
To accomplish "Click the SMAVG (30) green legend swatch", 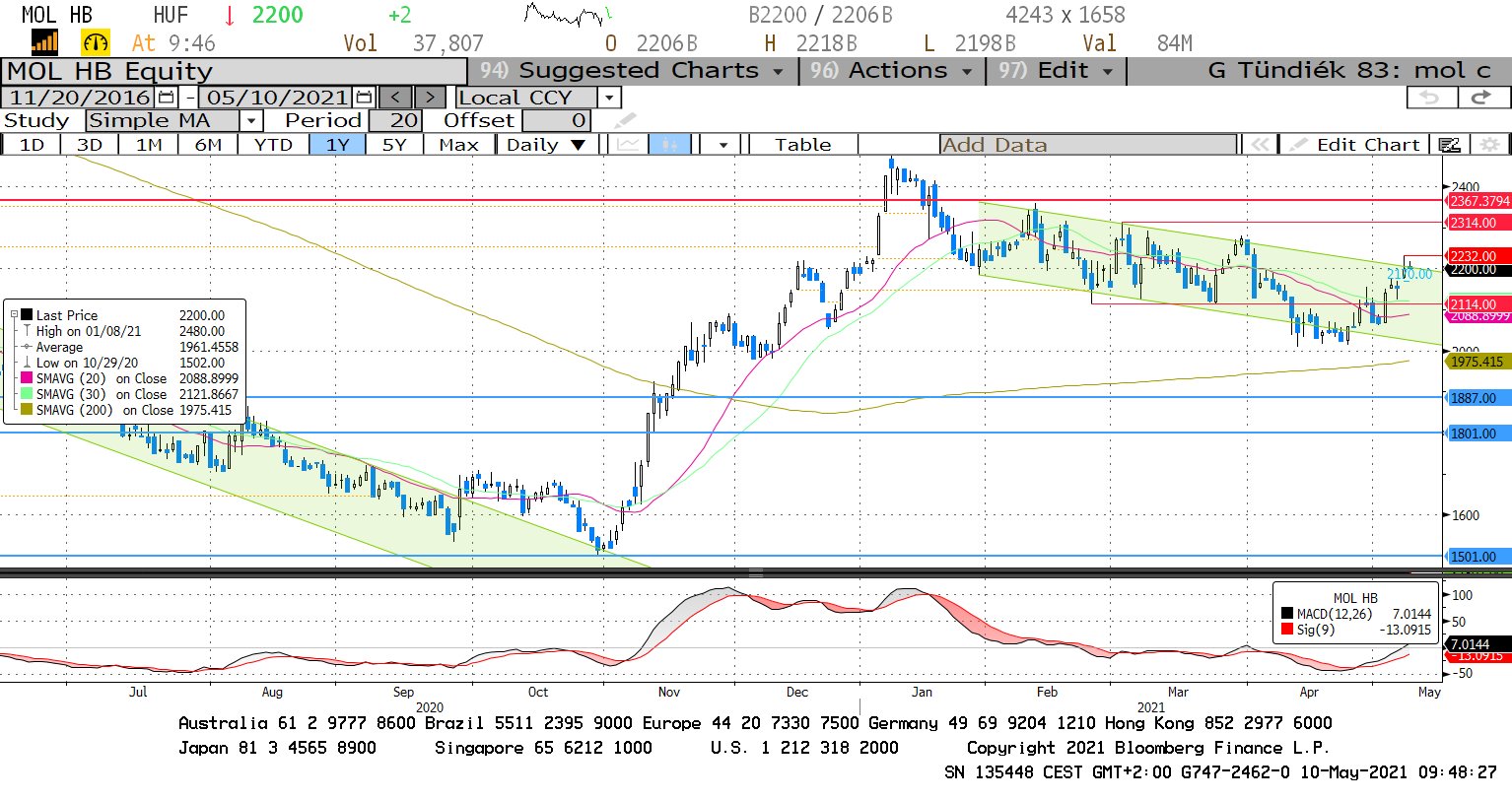I will tap(27, 394).
